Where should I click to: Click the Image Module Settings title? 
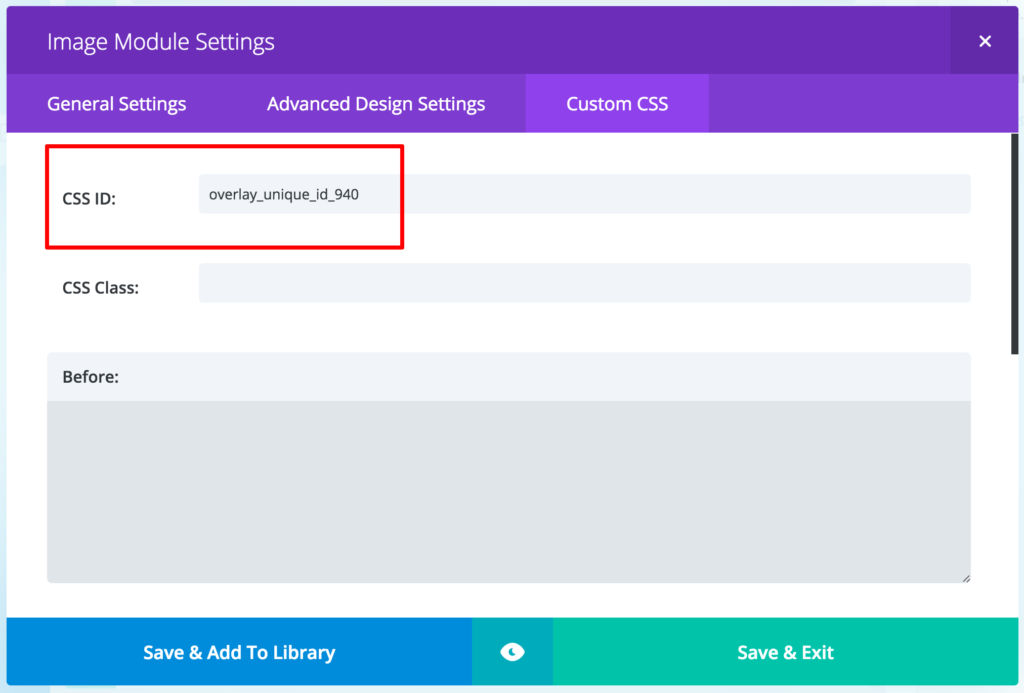(x=160, y=41)
